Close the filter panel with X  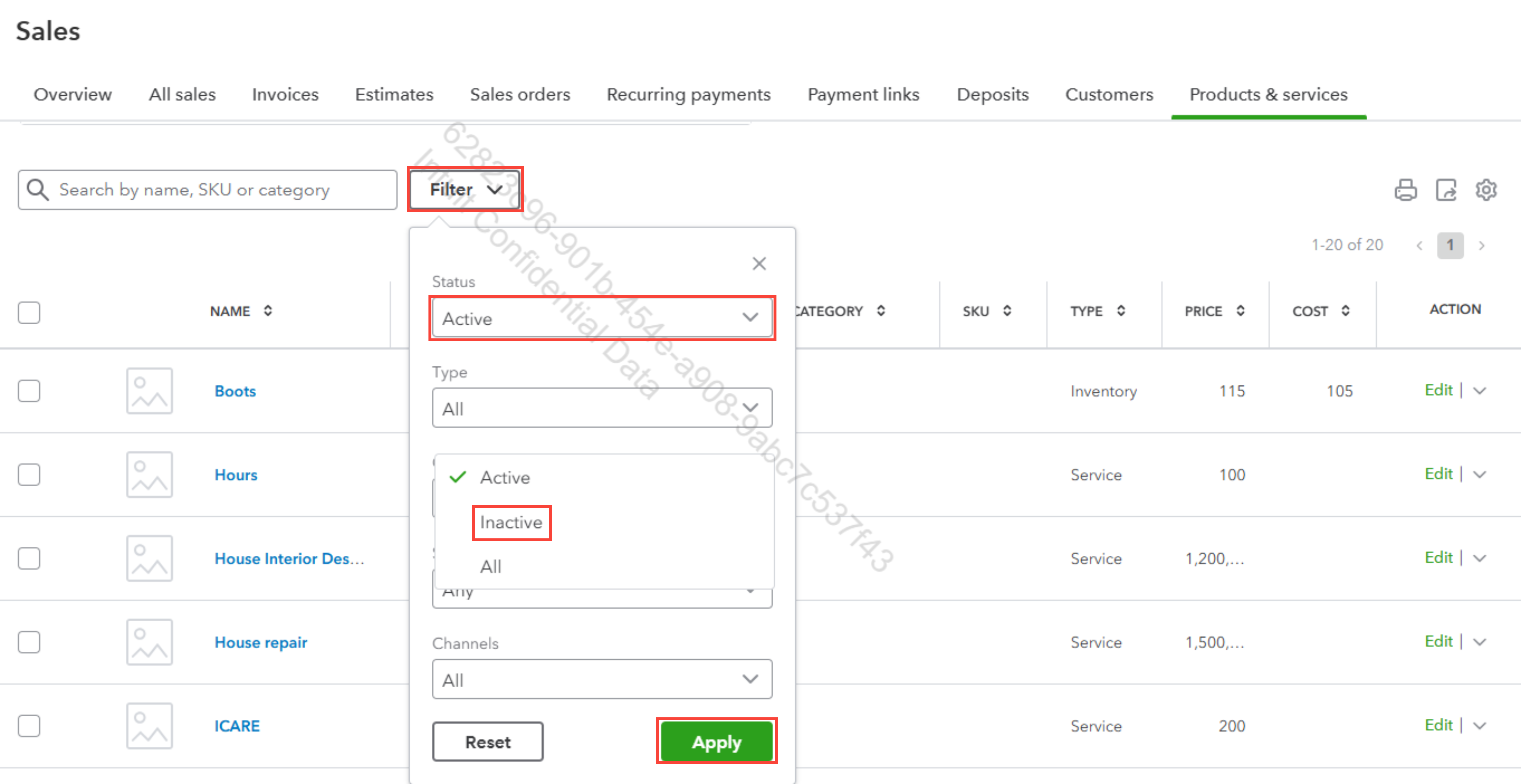pos(759,263)
